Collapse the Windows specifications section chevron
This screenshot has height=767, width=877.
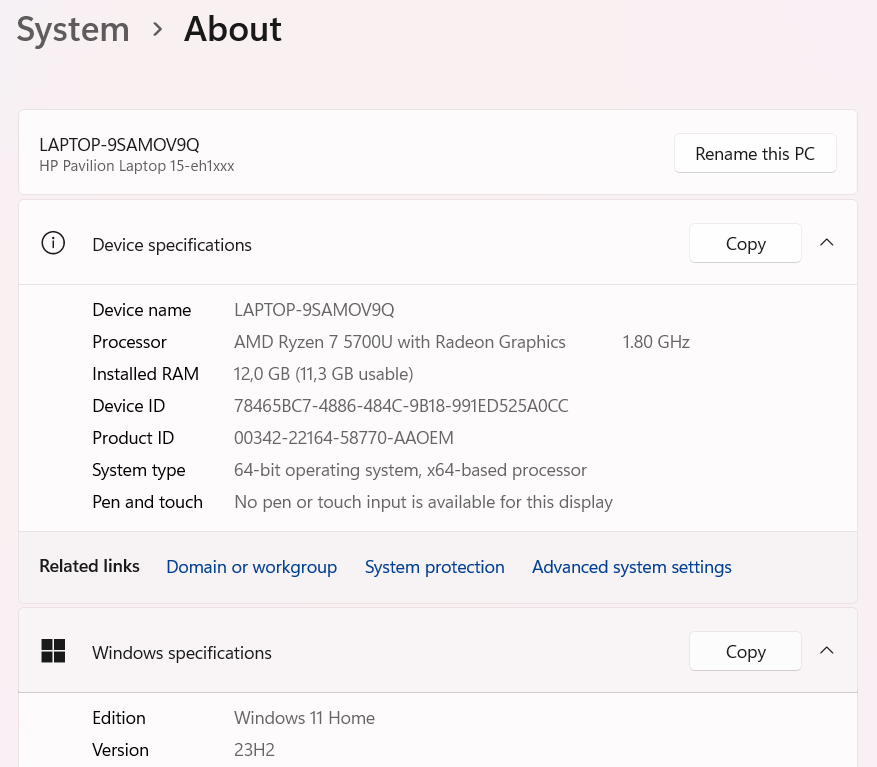[827, 651]
